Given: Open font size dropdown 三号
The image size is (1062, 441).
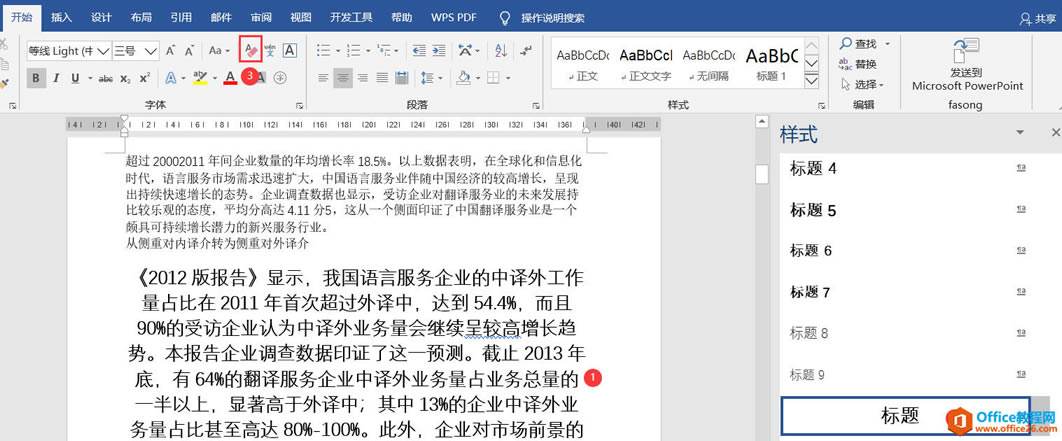Looking at the screenshot, I should tap(152, 51).
